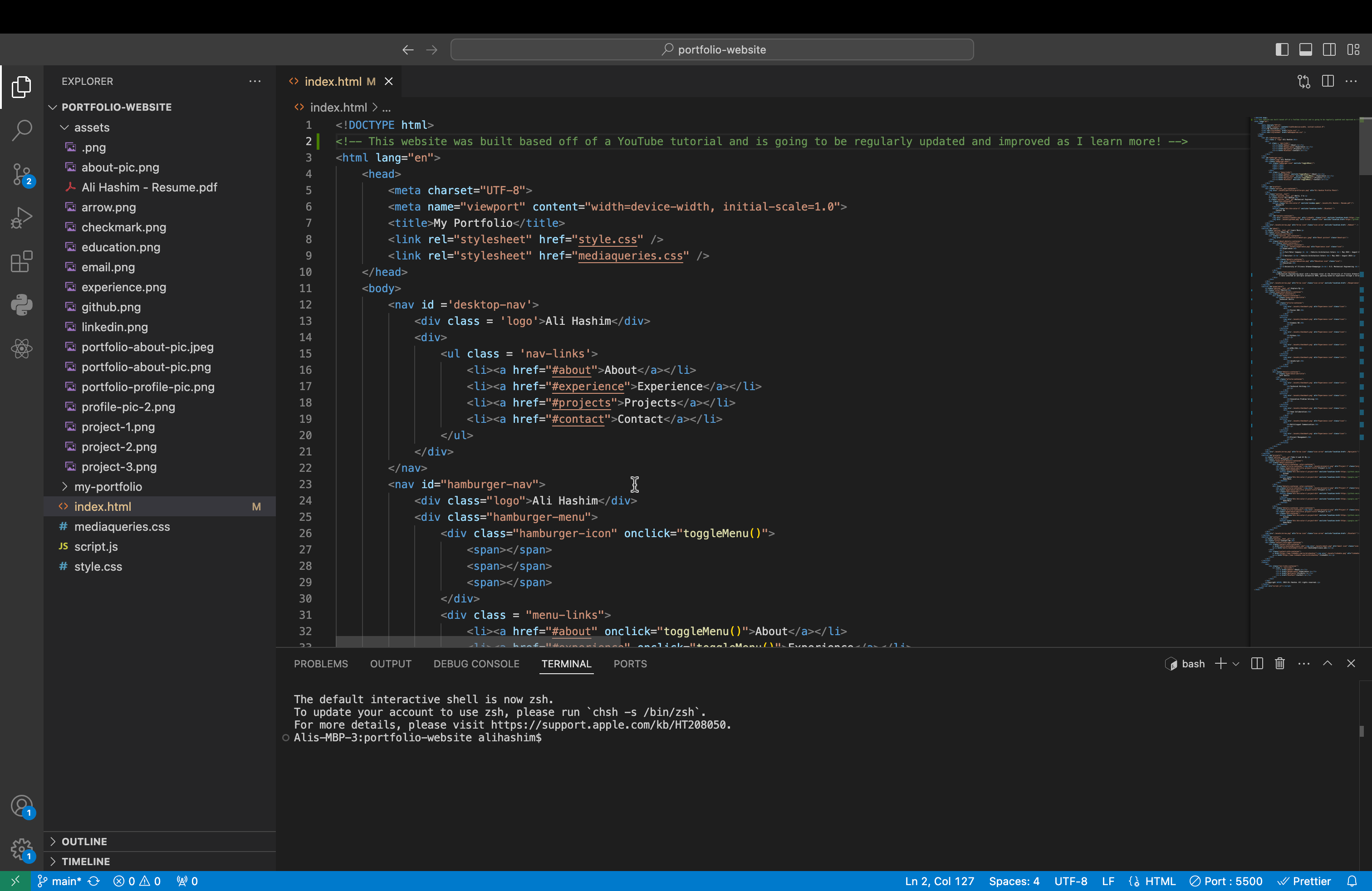
Task: Open notifications bell icon
Action: 1352,881
